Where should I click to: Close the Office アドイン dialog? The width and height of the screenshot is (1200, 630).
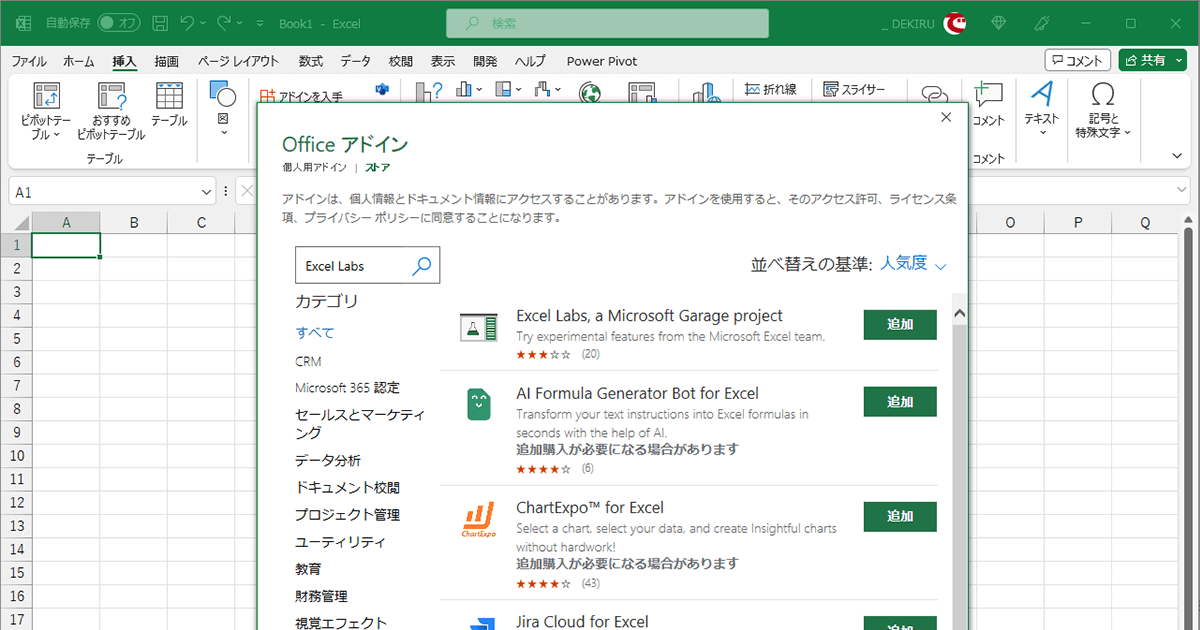click(x=946, y=118)
